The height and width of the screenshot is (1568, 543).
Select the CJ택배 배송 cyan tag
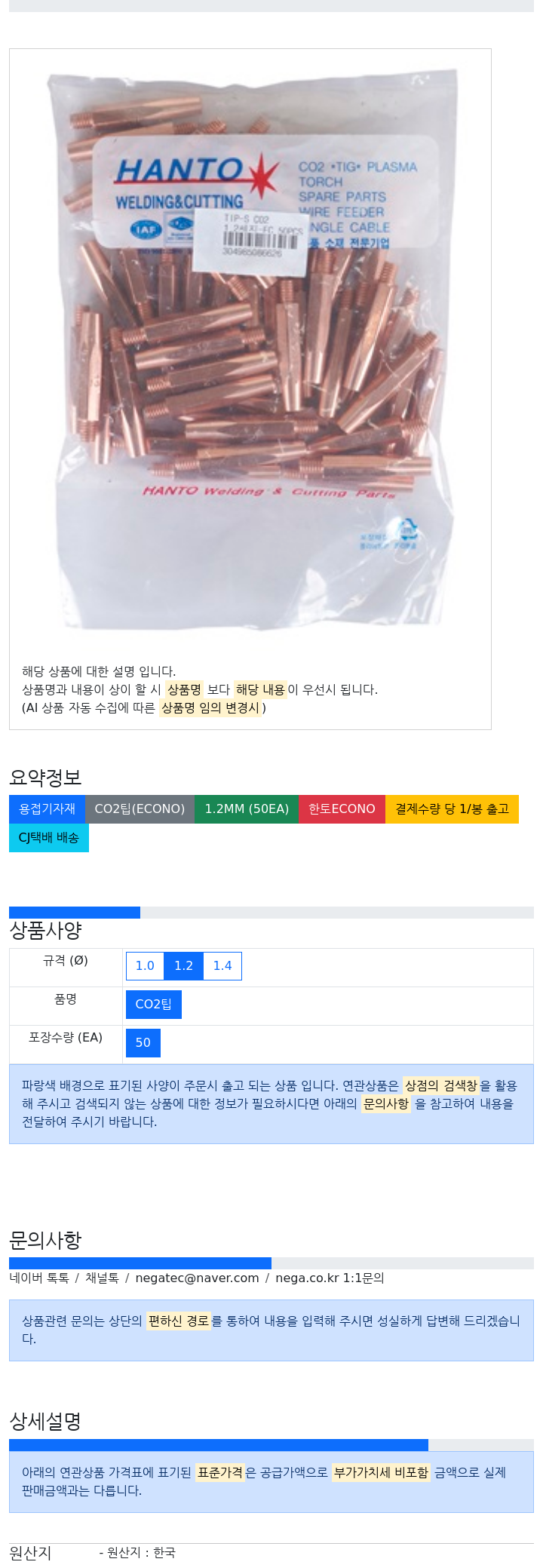tap(49, 837)
